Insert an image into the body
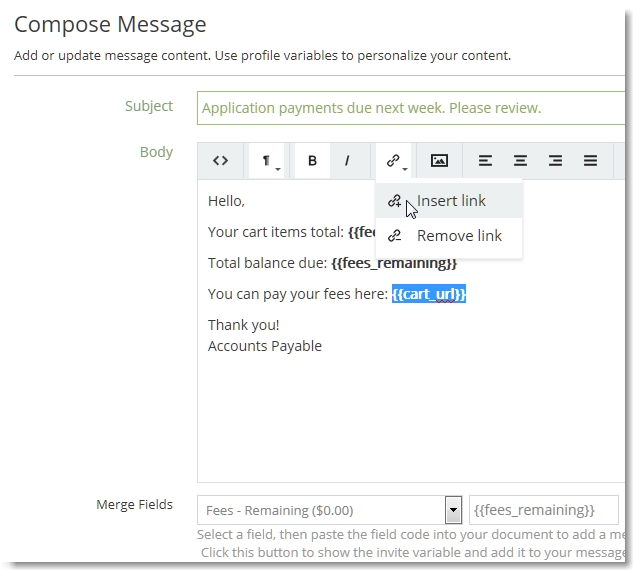Image resolution: width=633 pixels, height=570 pixels. (439, 161)
